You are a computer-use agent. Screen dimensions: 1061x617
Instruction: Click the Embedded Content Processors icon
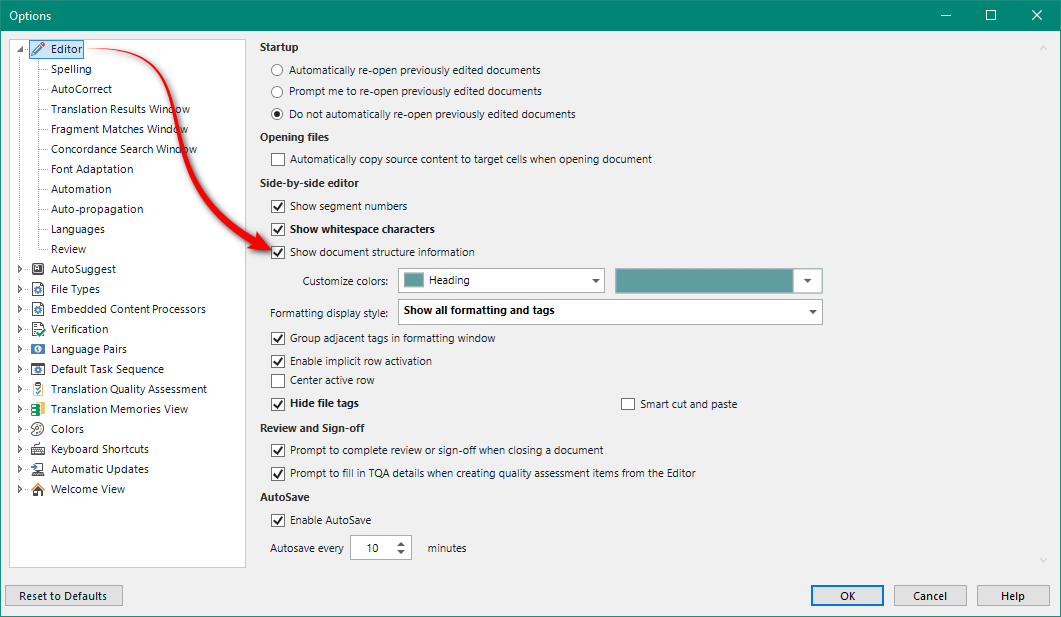[38, 309]
